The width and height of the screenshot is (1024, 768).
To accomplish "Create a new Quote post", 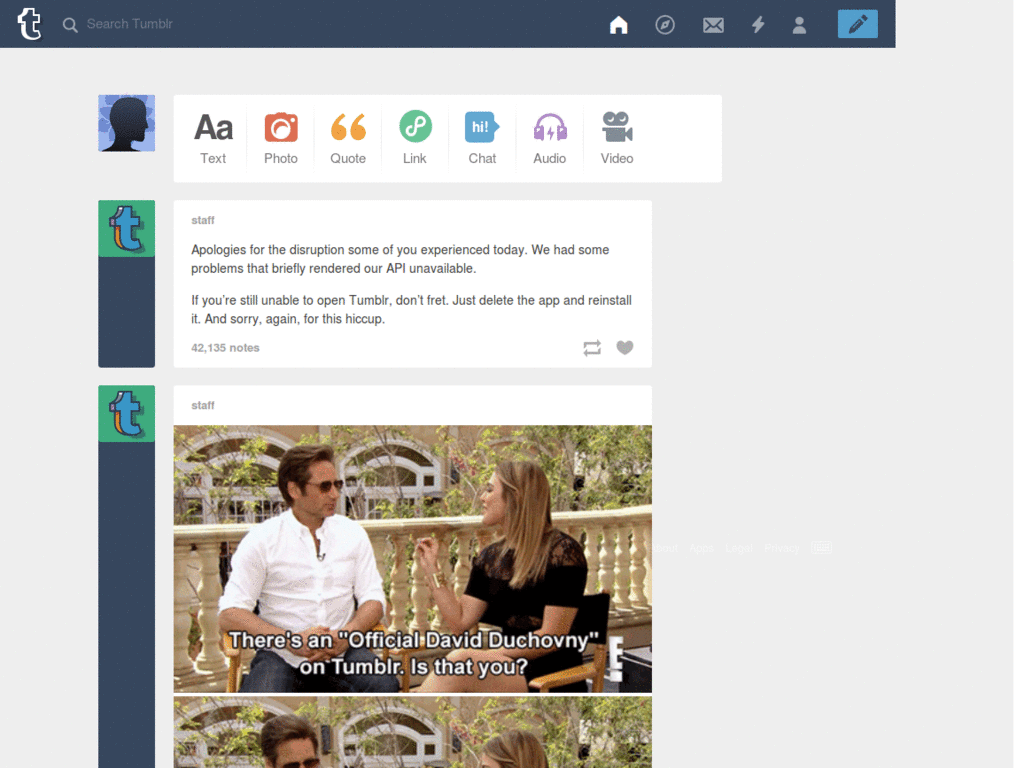I will (x=348, y=138).
